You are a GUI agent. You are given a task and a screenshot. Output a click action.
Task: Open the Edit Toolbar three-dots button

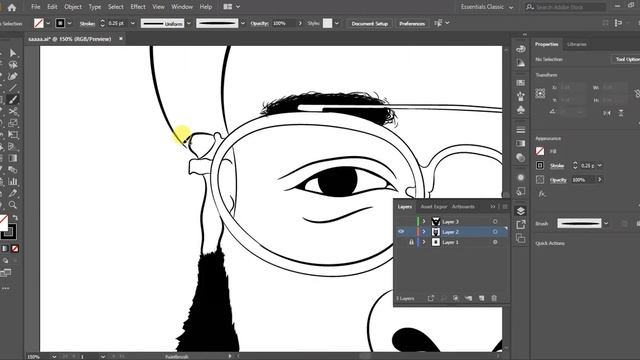tap(5, 288)
